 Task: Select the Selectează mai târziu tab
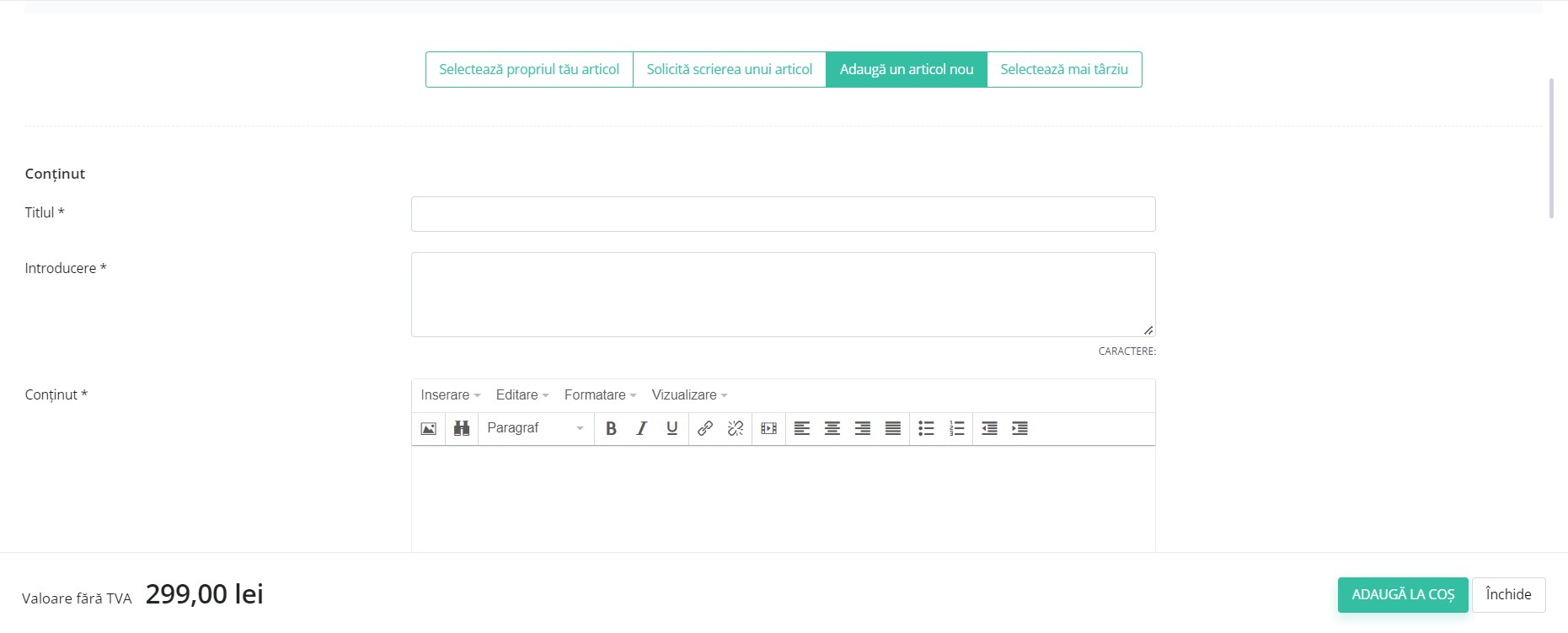click(x=1063, y=69)
